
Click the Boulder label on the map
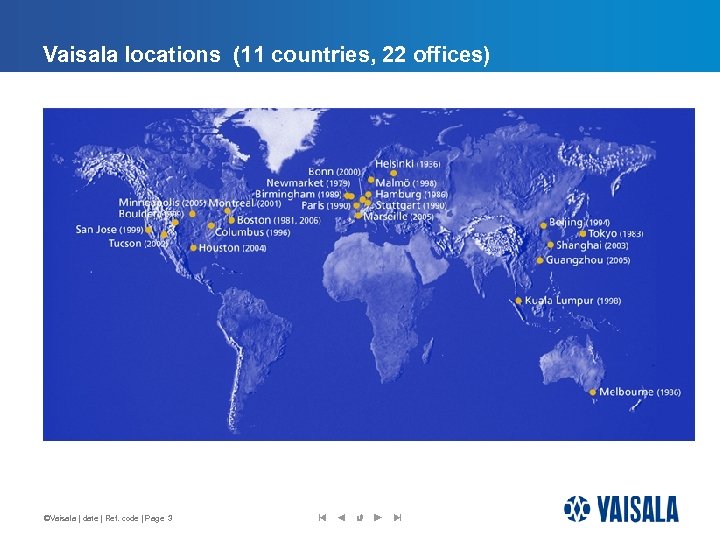point(151,214)
